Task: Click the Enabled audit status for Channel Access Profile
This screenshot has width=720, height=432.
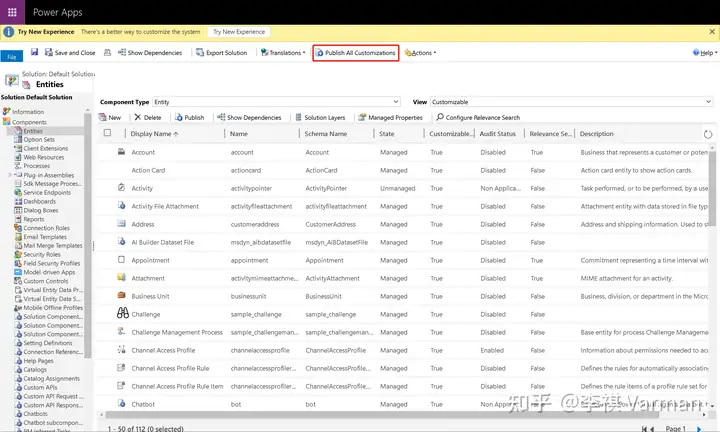Action: click(x=492, y=350)
